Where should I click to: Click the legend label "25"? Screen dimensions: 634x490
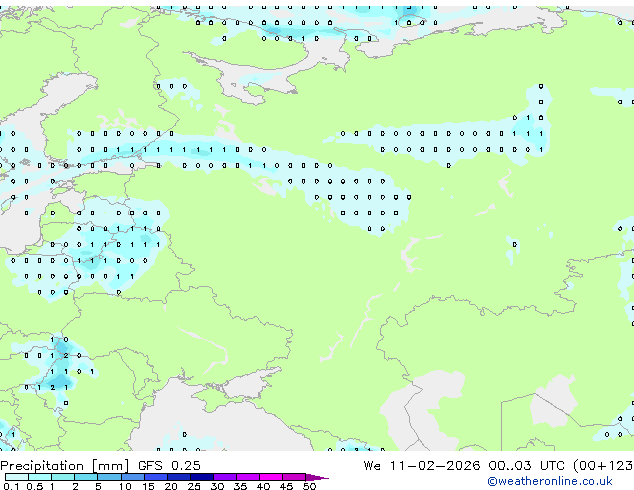(194, 486)
